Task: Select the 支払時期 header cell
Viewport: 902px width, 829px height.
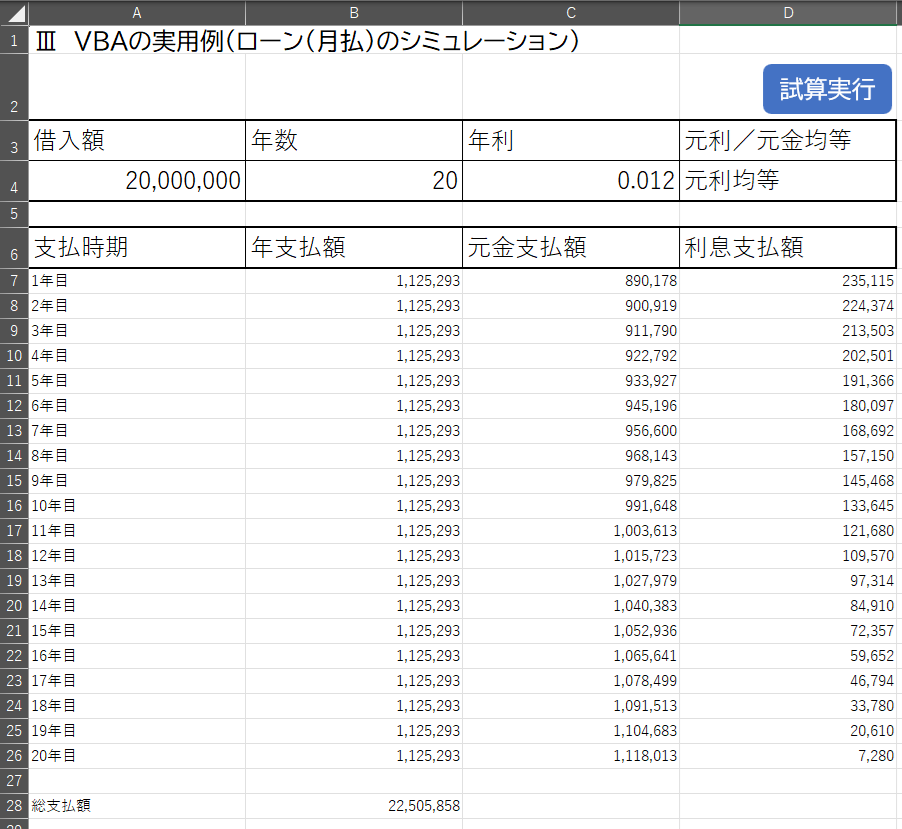Action: (x=137, y=248)
